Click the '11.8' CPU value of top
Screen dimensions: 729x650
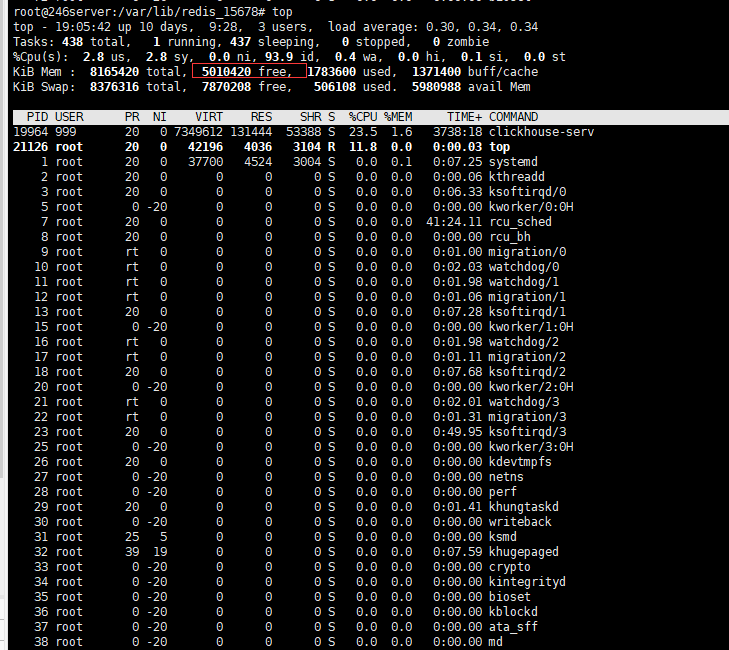[x=363, y=147]
